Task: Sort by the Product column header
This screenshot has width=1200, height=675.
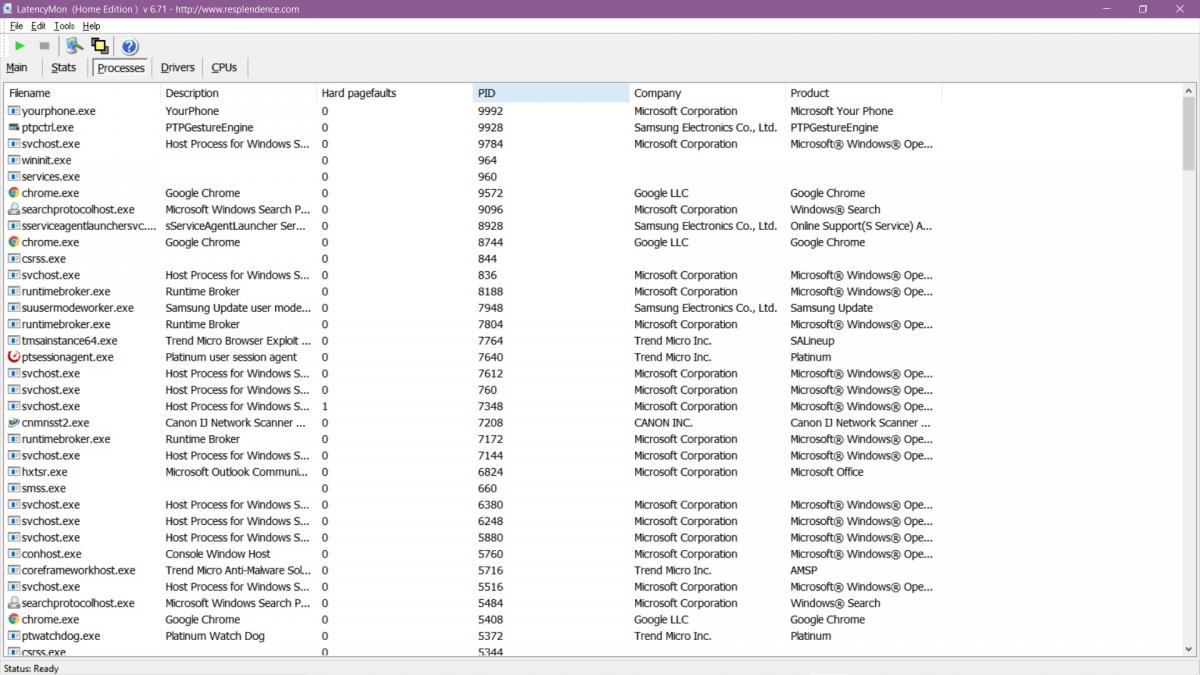Action: point(863,93)
